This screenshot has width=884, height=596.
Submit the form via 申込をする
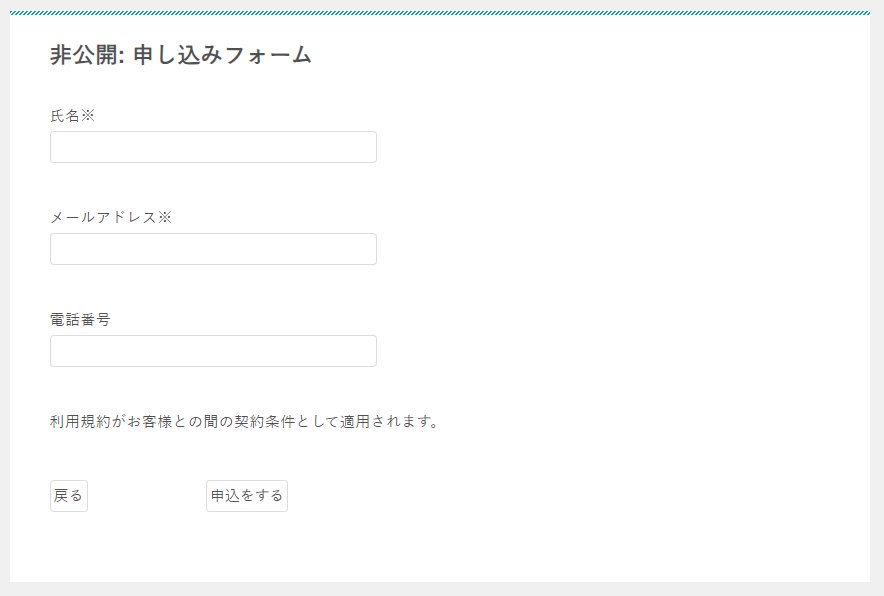pos(246,495)
